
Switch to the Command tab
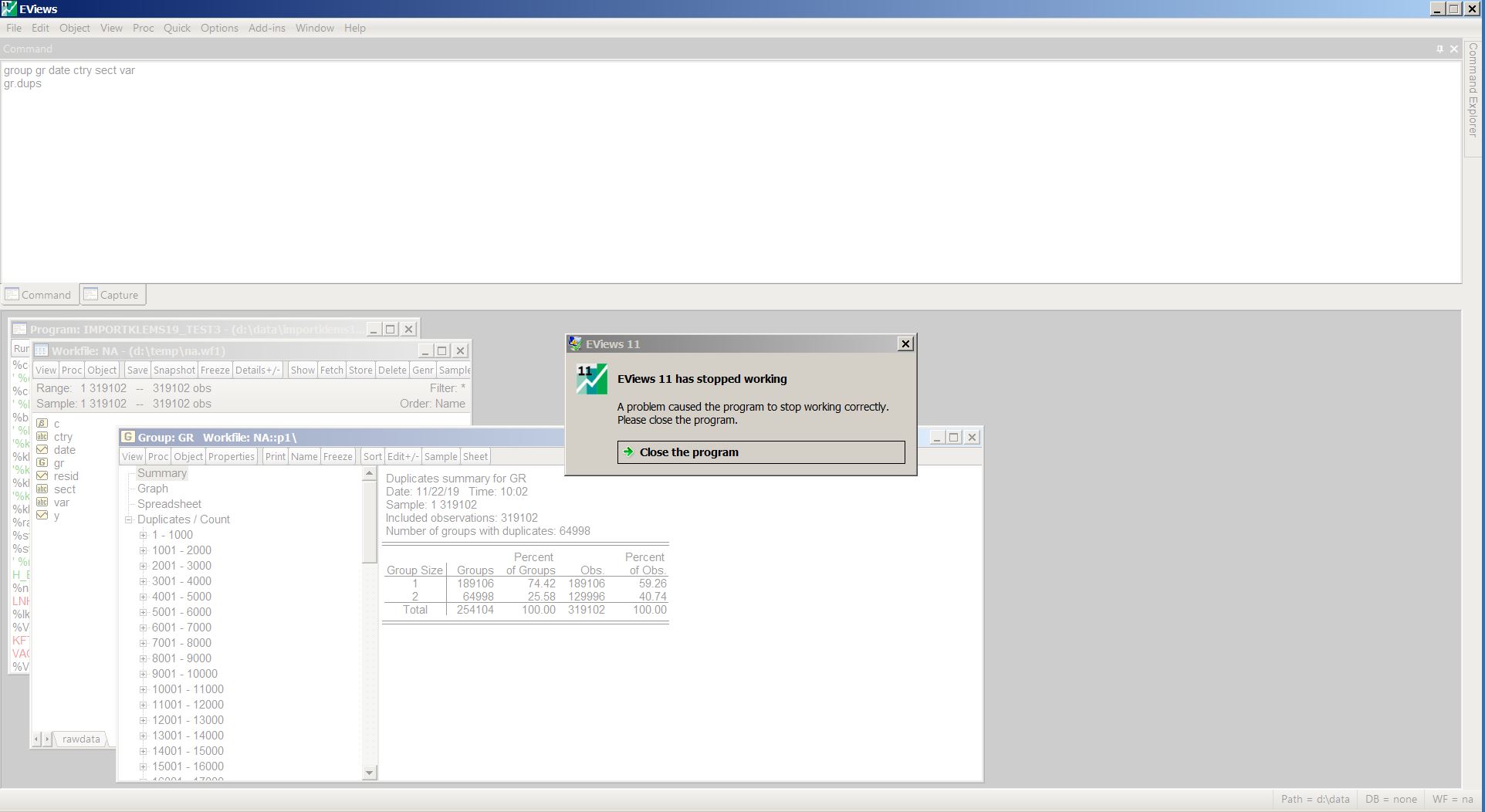tap(39, 295)
